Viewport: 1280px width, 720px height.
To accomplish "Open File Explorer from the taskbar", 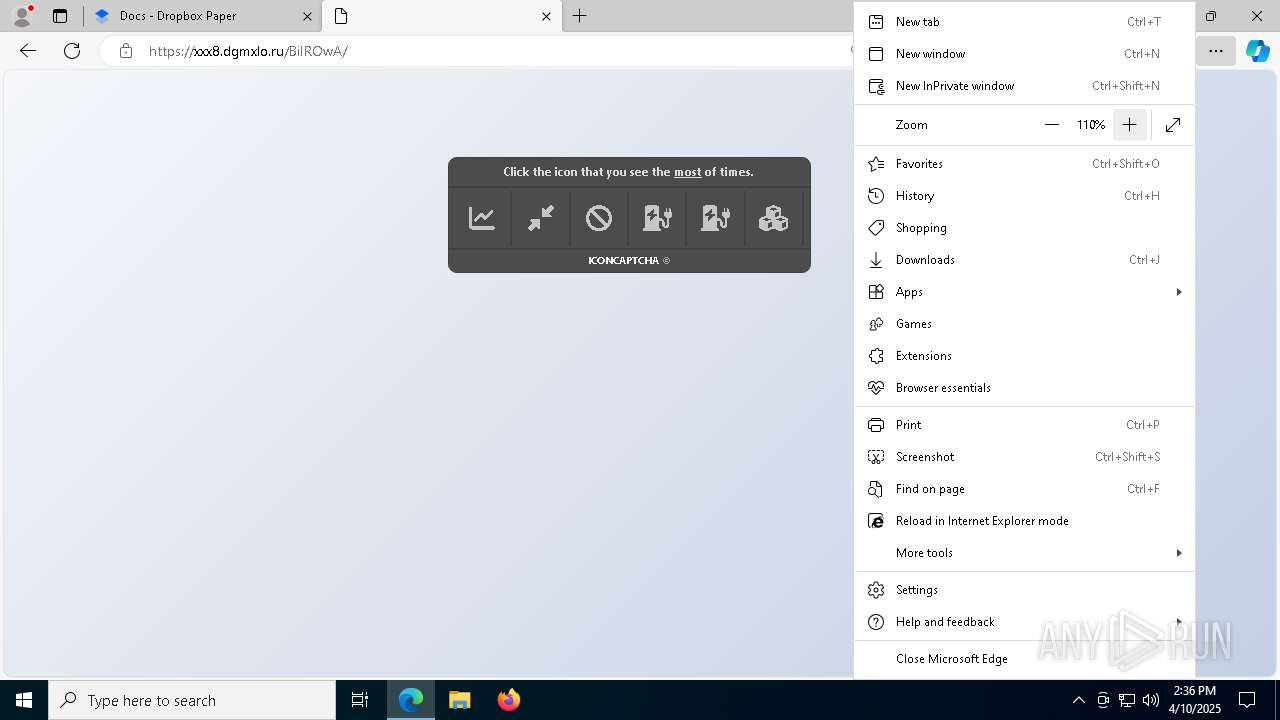I will pyautogui.click(x=460, y=700).
